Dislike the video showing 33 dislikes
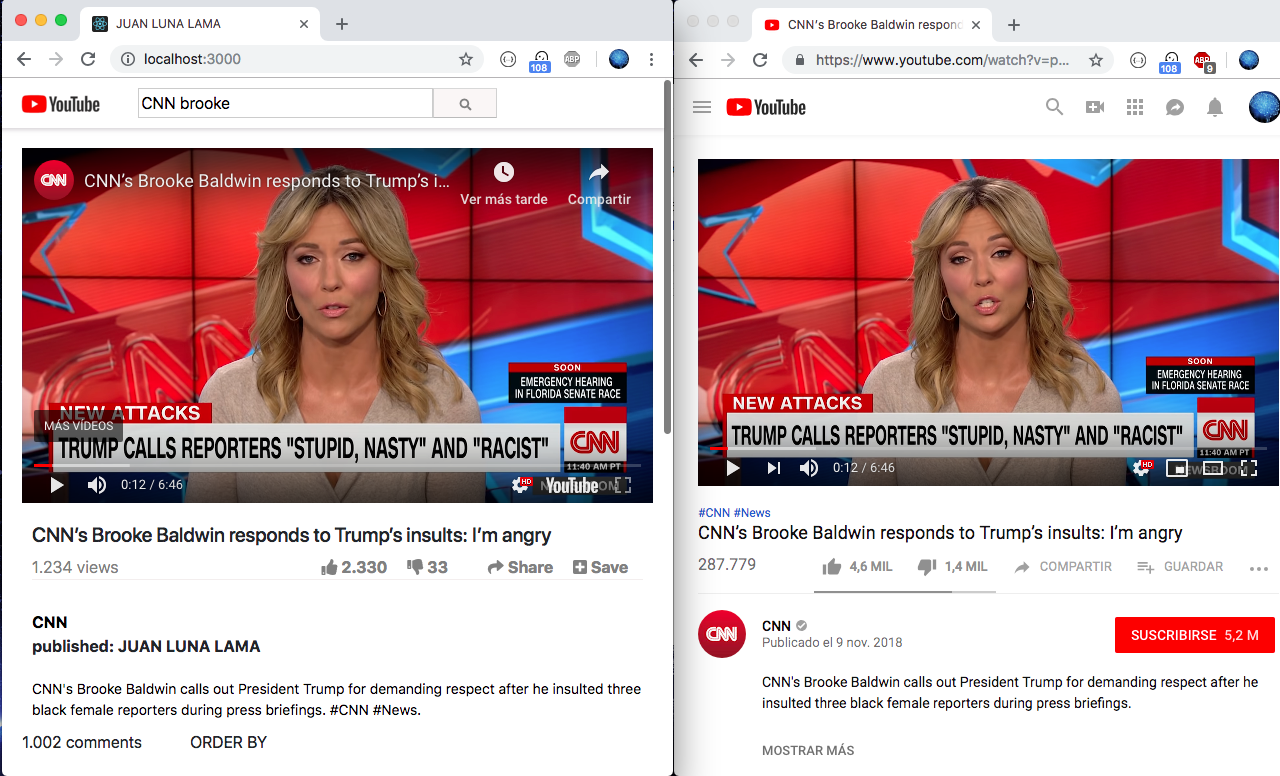 tap(416, 567)
